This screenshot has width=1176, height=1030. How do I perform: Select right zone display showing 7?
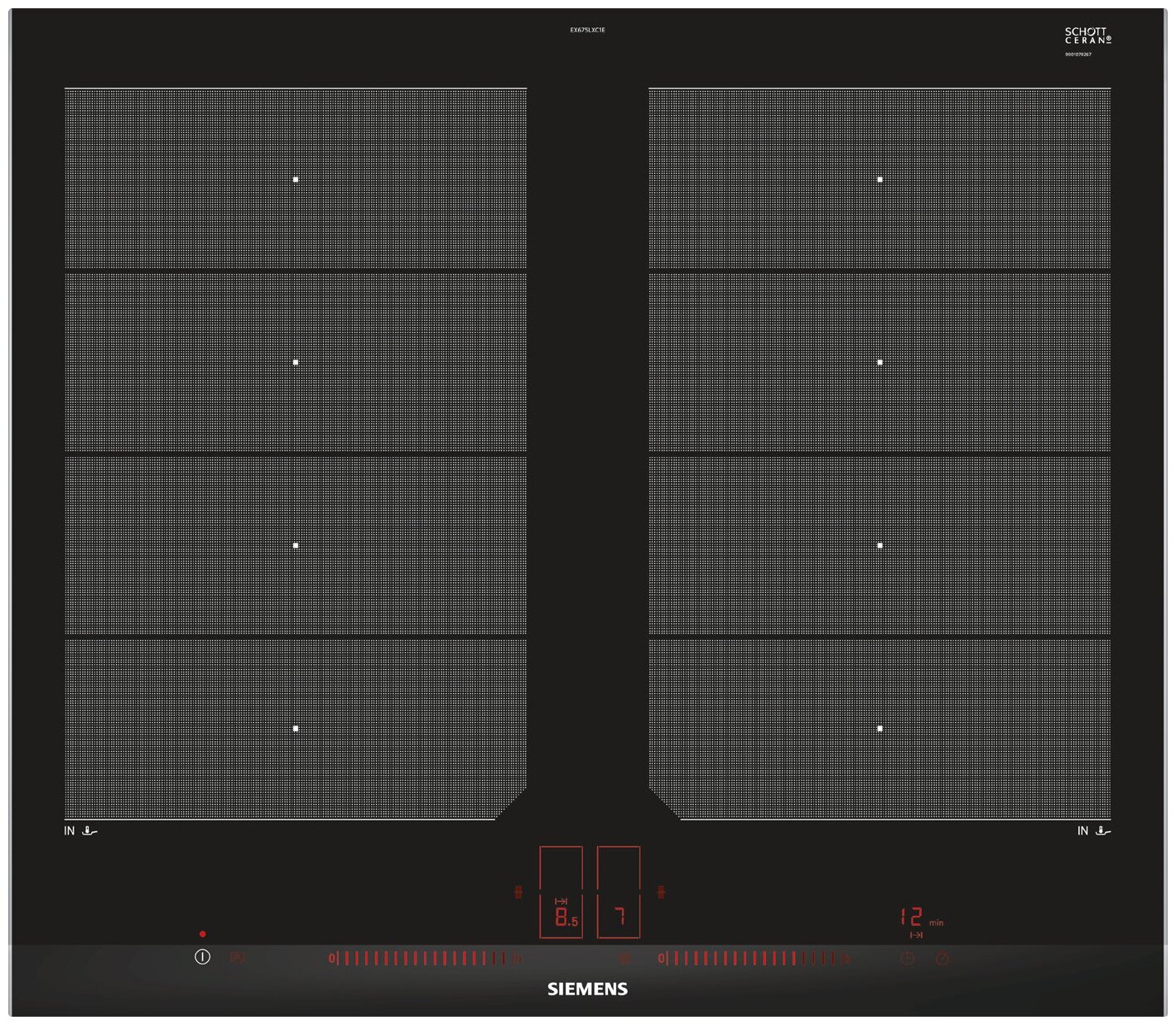pyautogui.click(x=619, y=915)
